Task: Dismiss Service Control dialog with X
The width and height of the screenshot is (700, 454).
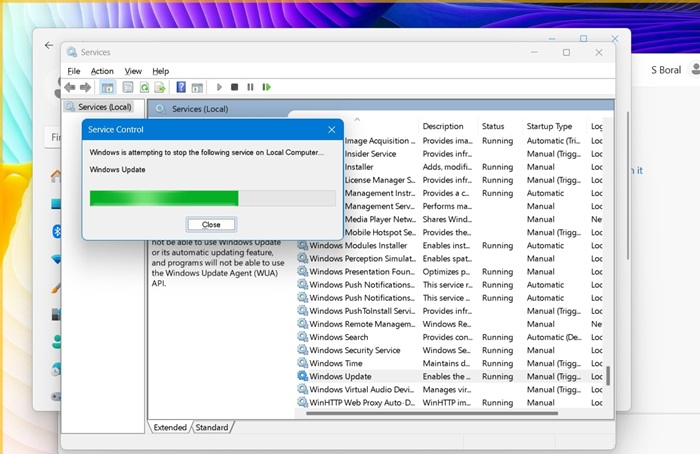Action: click(x=331, y=129)
